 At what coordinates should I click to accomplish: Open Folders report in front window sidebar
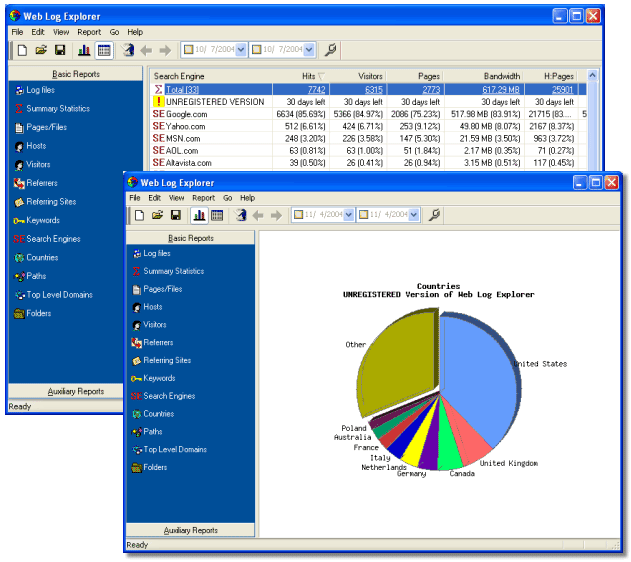tap(149, 467)
